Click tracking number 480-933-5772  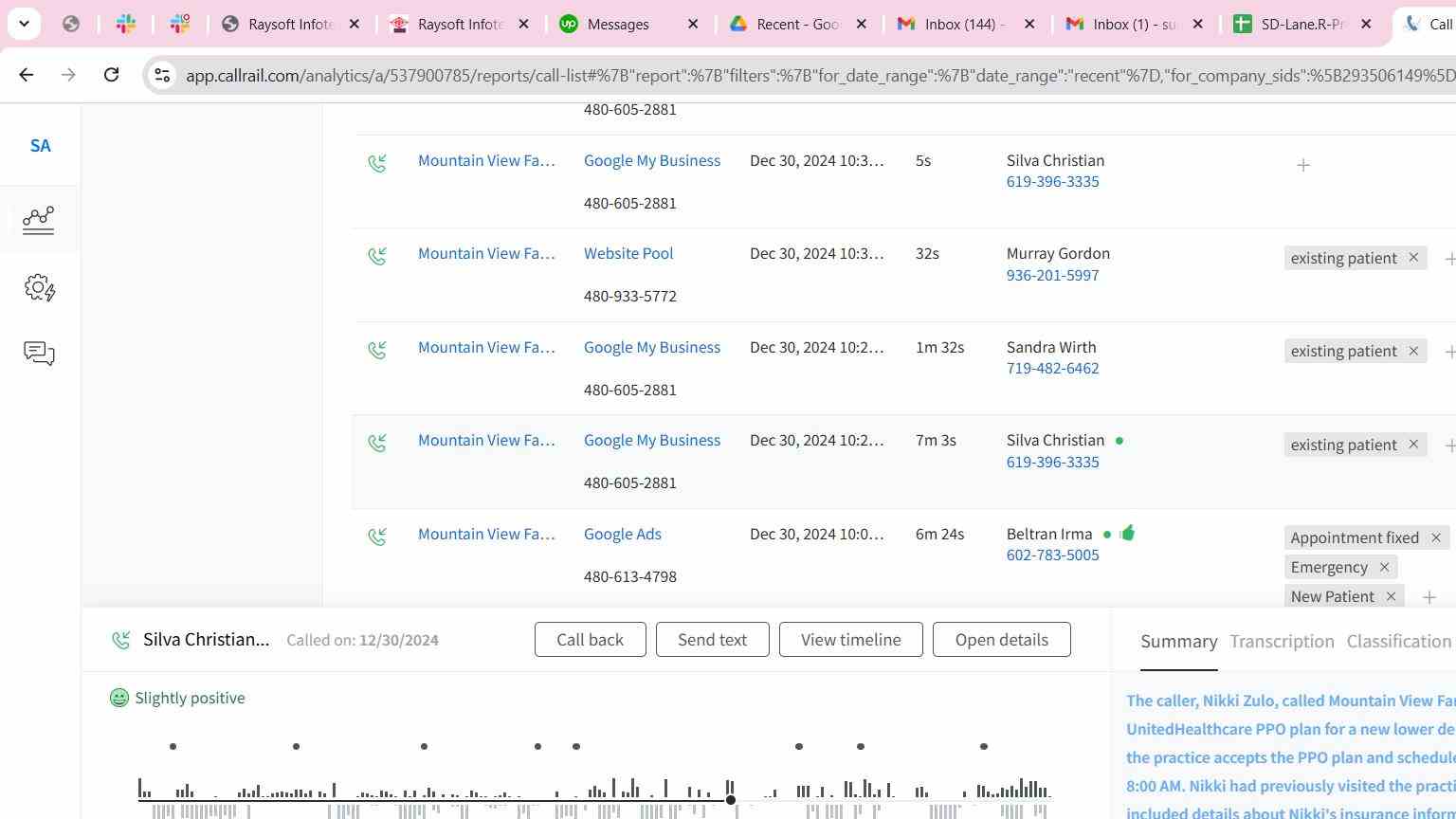[x=630, y=296]
